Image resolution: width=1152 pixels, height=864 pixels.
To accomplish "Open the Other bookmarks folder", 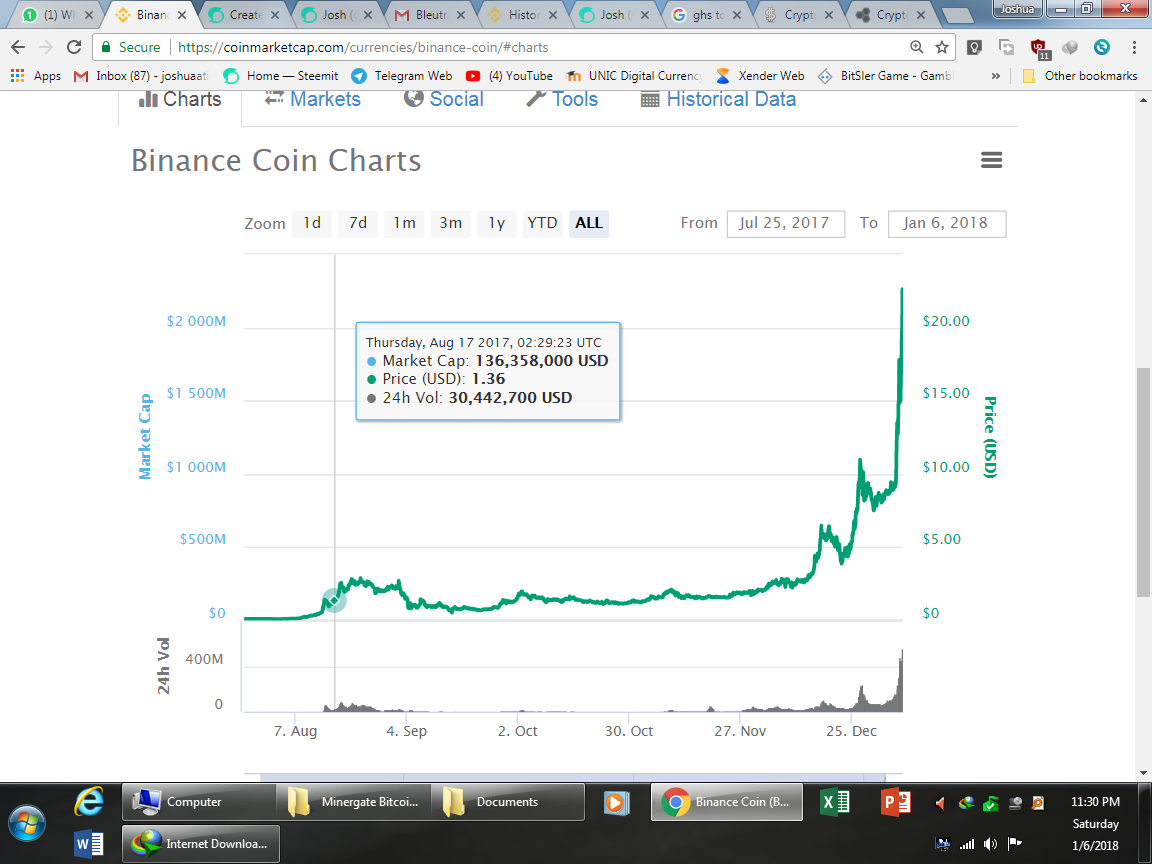I will click(1080, 76).
